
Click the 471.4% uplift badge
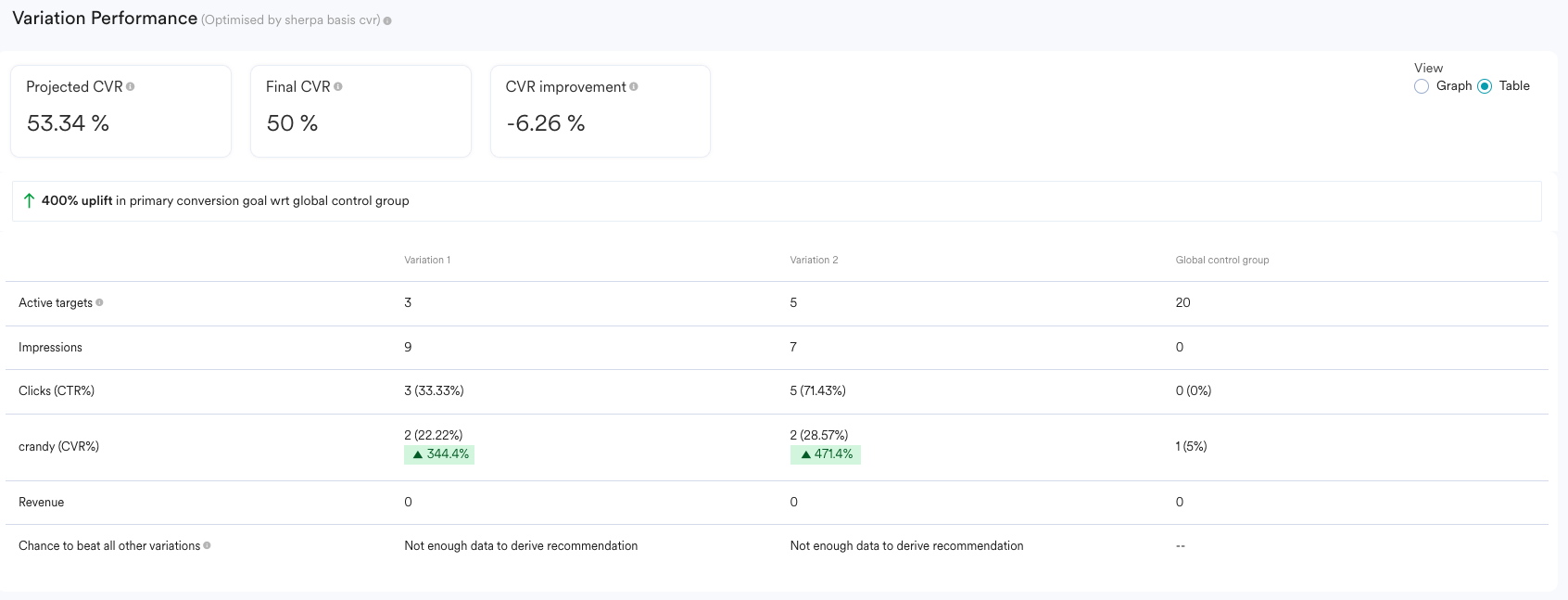[x=825, y=454]
